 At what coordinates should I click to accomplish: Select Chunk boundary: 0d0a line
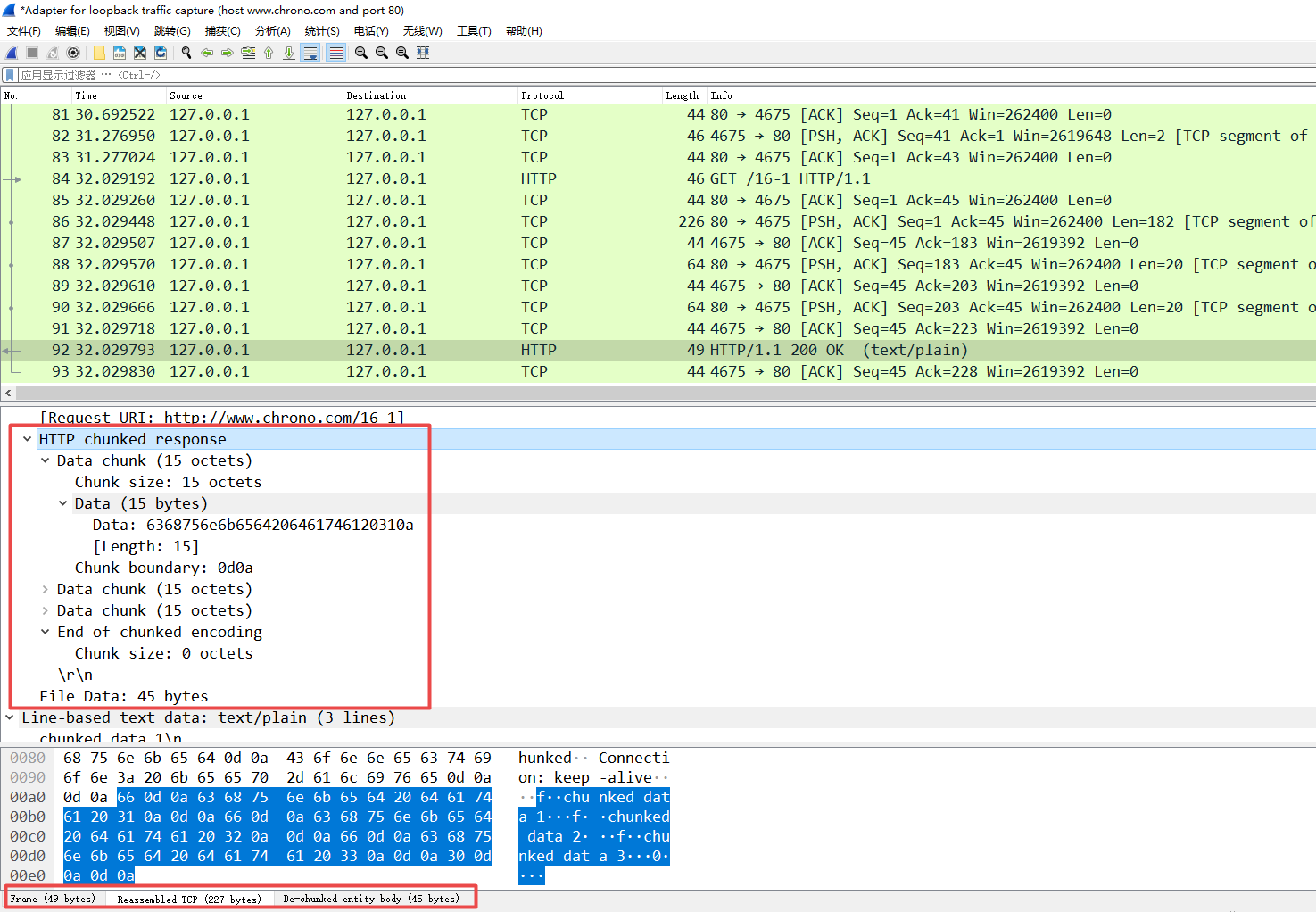163,568
